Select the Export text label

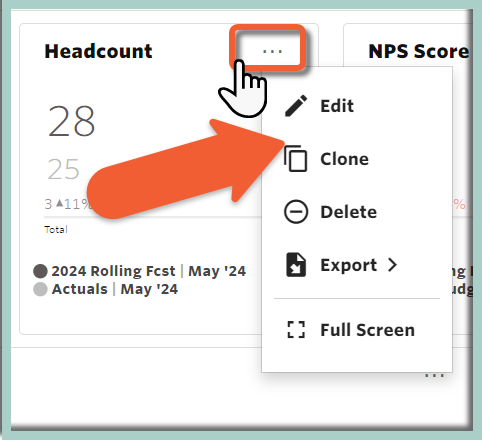pos(349,265)
